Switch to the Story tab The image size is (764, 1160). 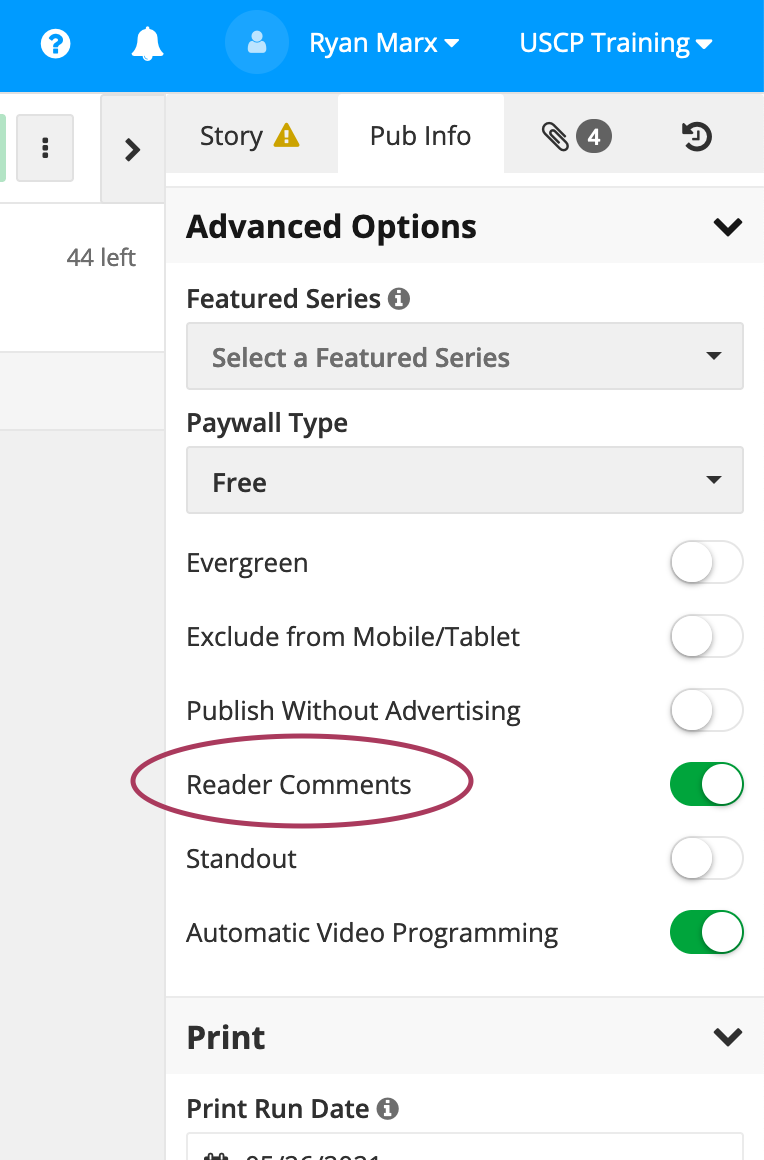coord(232,135)
